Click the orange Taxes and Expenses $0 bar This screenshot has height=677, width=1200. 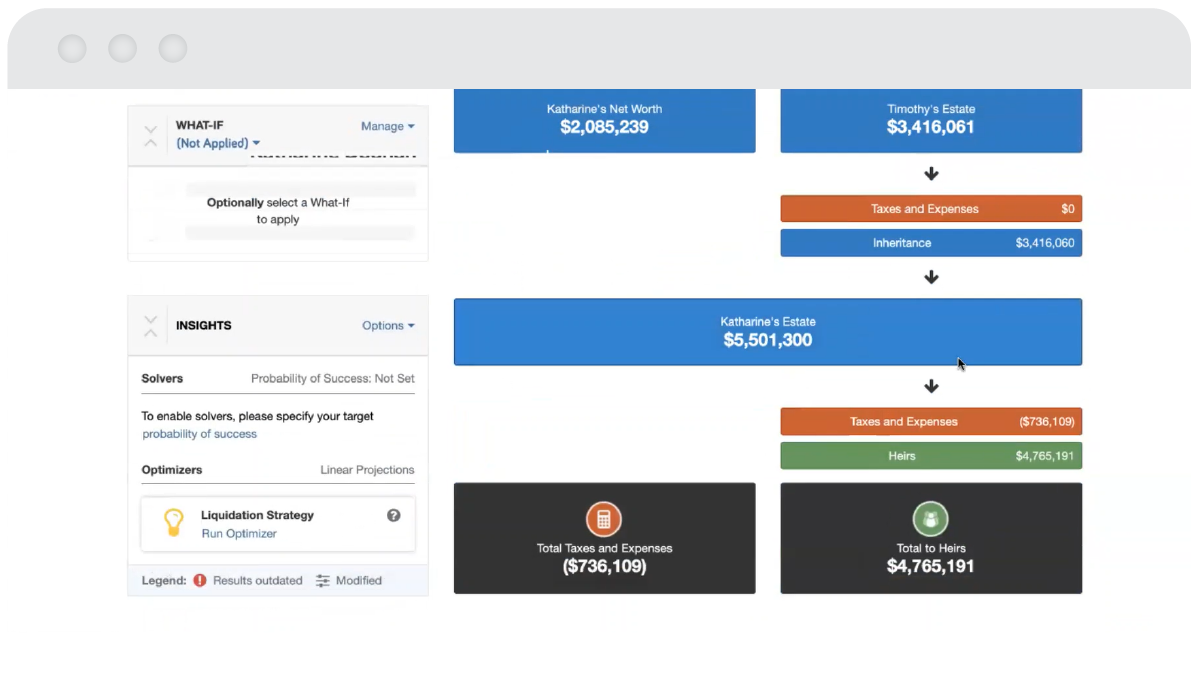(x=930, y=209)
